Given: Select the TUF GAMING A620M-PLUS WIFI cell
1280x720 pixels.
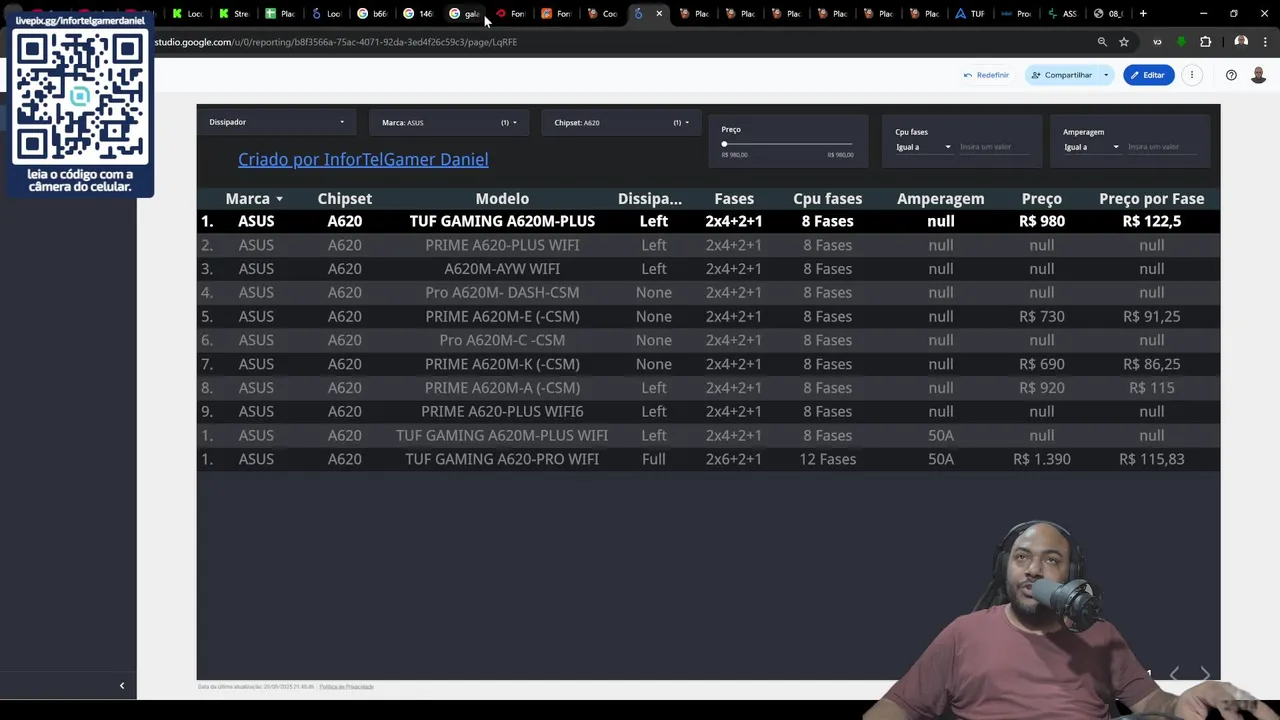Looking at the screenshot, I should 502,435.
